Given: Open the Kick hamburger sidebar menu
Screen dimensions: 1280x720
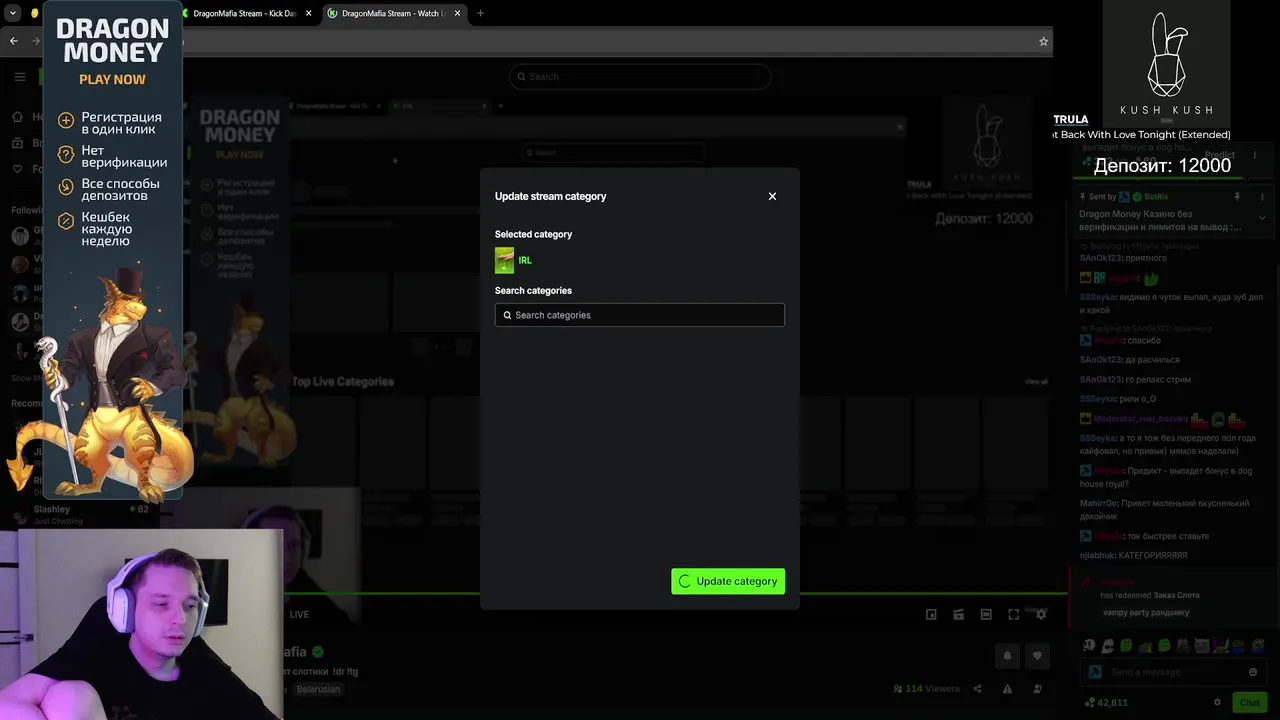Looking at the screenshot, I should pyautogui.click(x=19, y=77).
